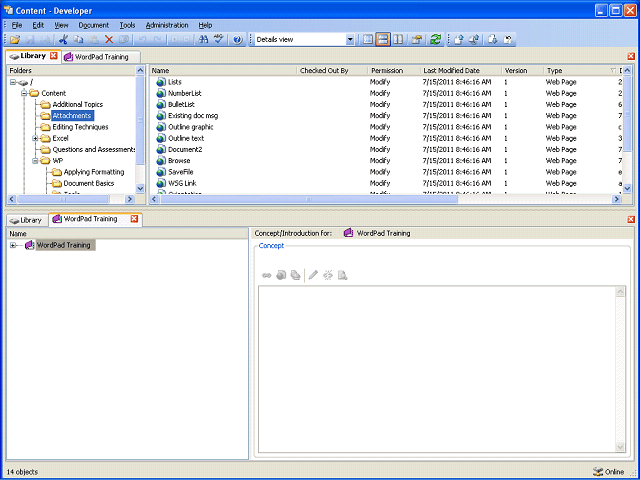Select the Editing Techniques folder
640x480 pixels.
point(80,127)
